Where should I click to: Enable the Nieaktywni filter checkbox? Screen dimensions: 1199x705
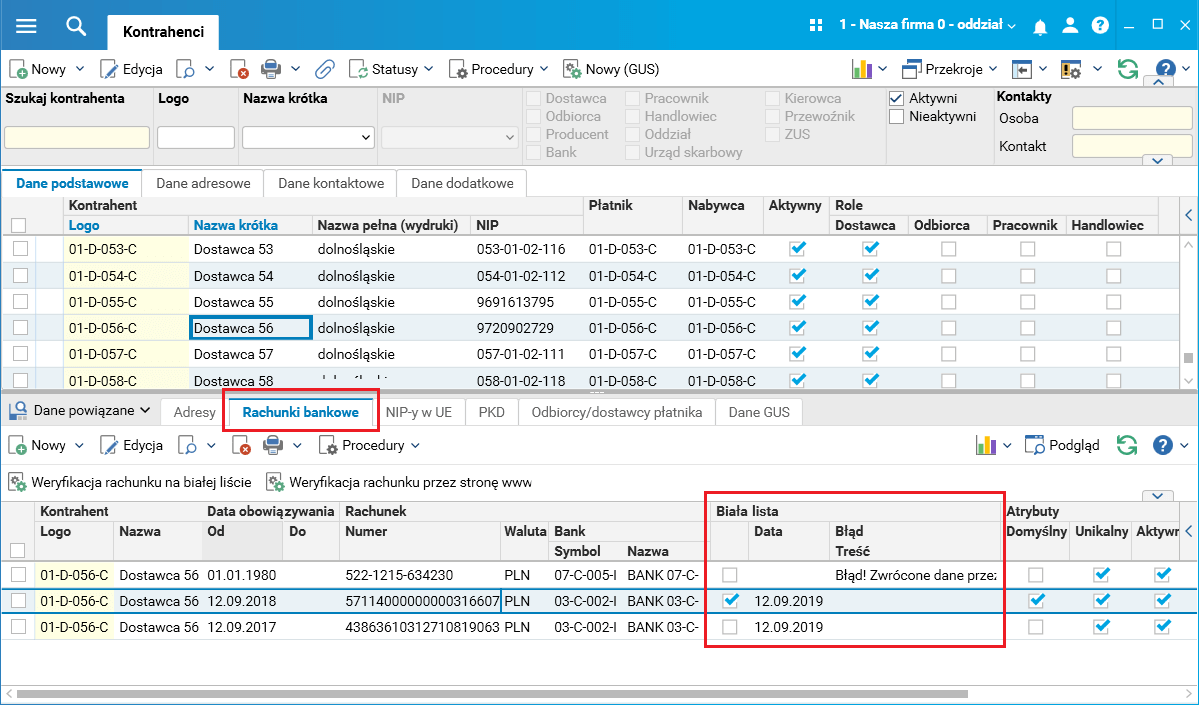(x=897, y=117)
